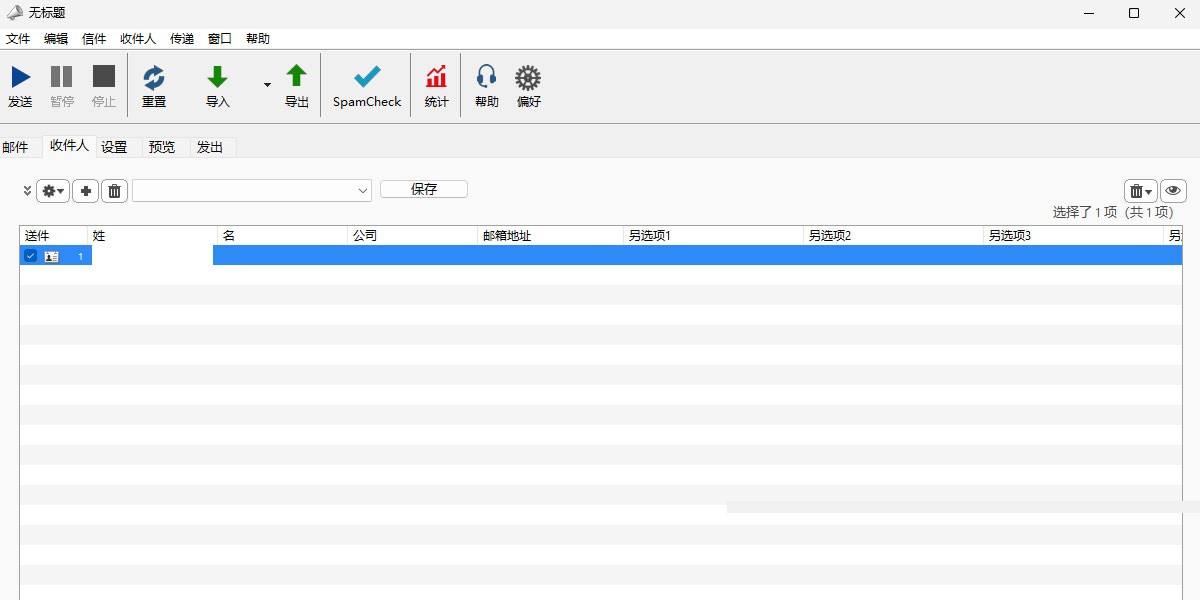Image resolution: width=1200 pixels, height=600 pixels.
Task: Export the recipients
Action: (x=297, y=85)
